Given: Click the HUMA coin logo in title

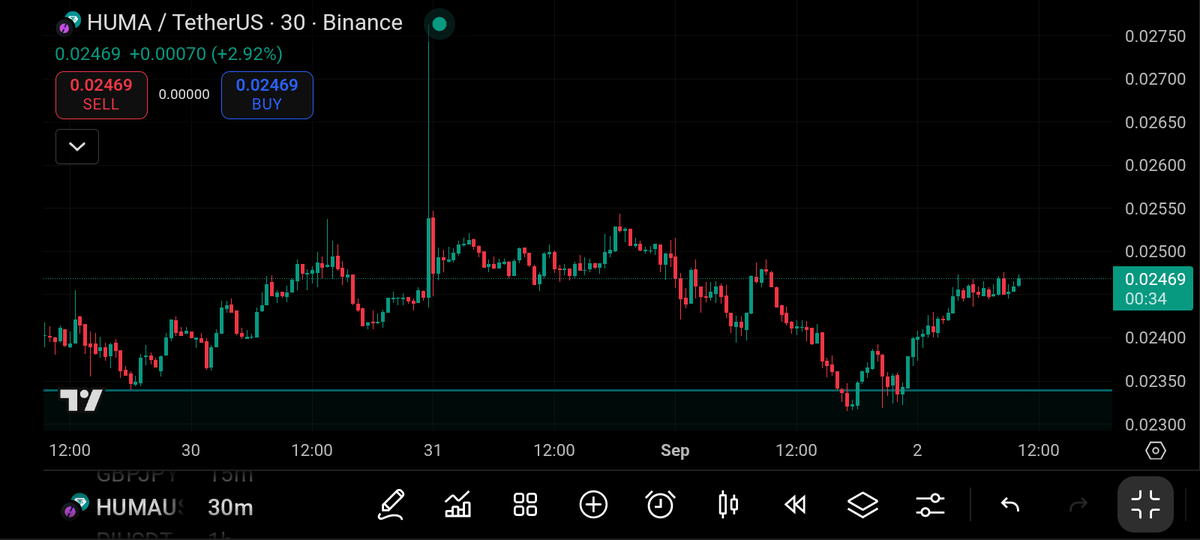Looking at the screenshot, I should coord(69,23).
